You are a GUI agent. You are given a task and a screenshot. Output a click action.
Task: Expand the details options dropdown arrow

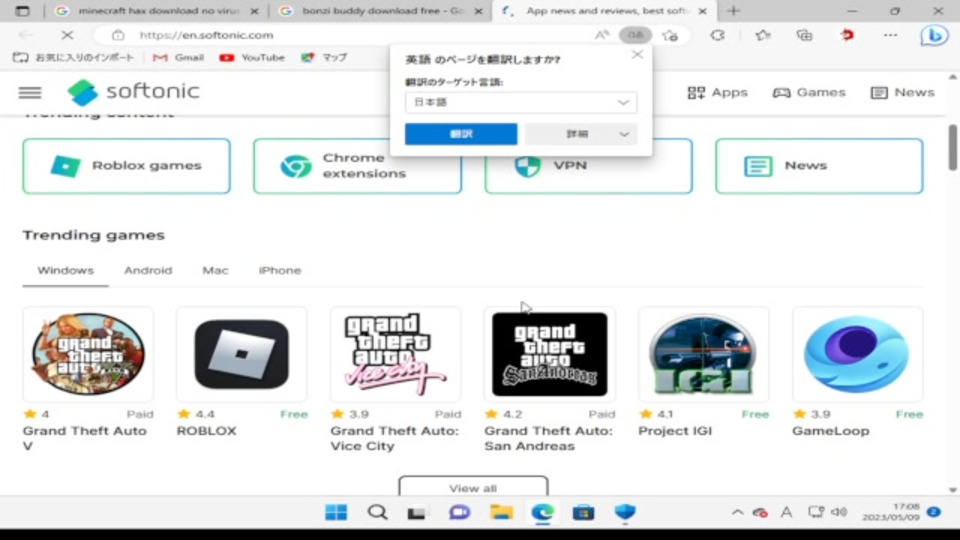click(624, 134)
